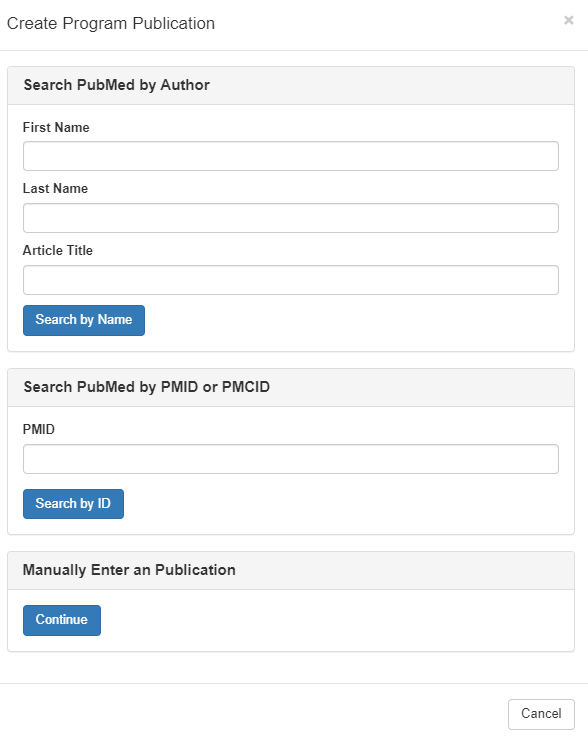
Task: Click the Article Title label
Action: click(x=57, y=251)
